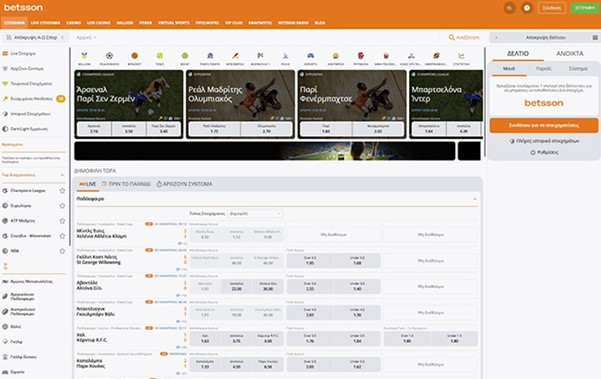Click the betsson logo in header
The height and width of the screenshot is (379, 601).
coord(23,7)
